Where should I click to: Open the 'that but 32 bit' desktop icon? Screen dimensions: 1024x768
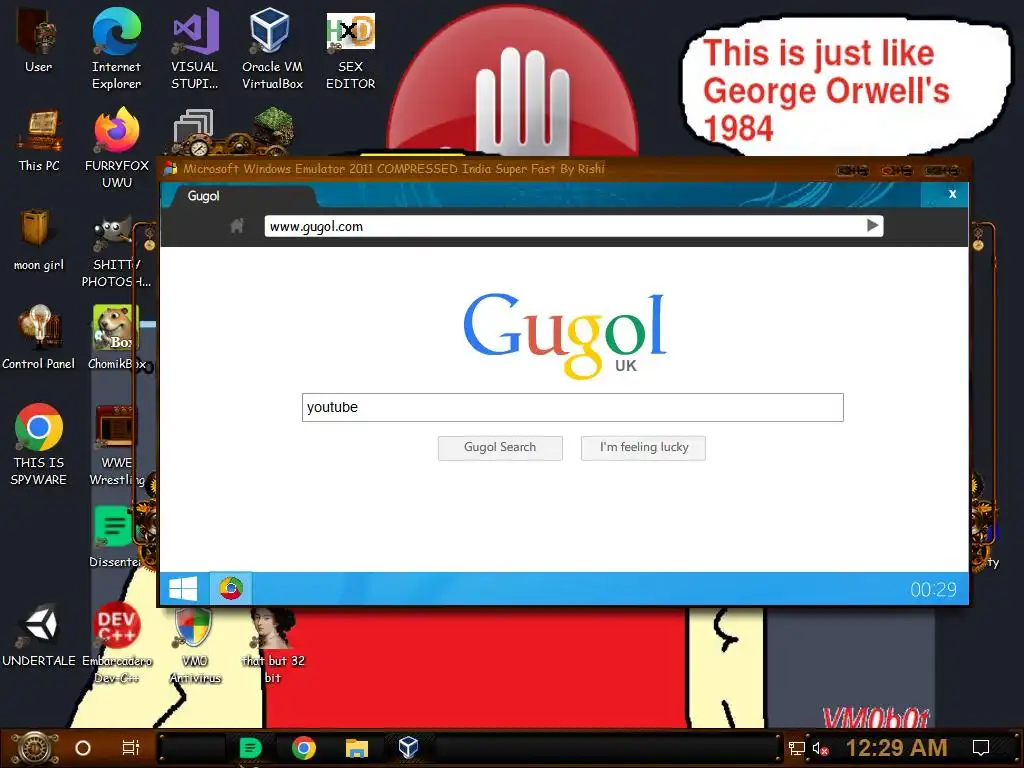point(273,643)
